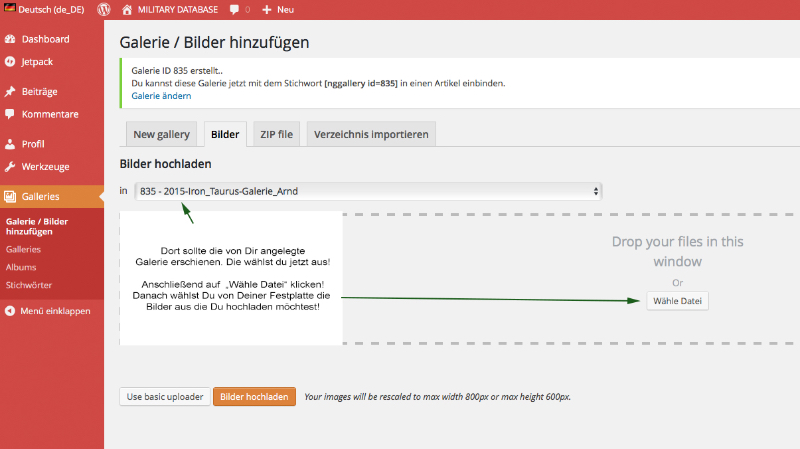
Task: Click the page title Galerie / Bilder hinzufügen
Action: [214, 42]
